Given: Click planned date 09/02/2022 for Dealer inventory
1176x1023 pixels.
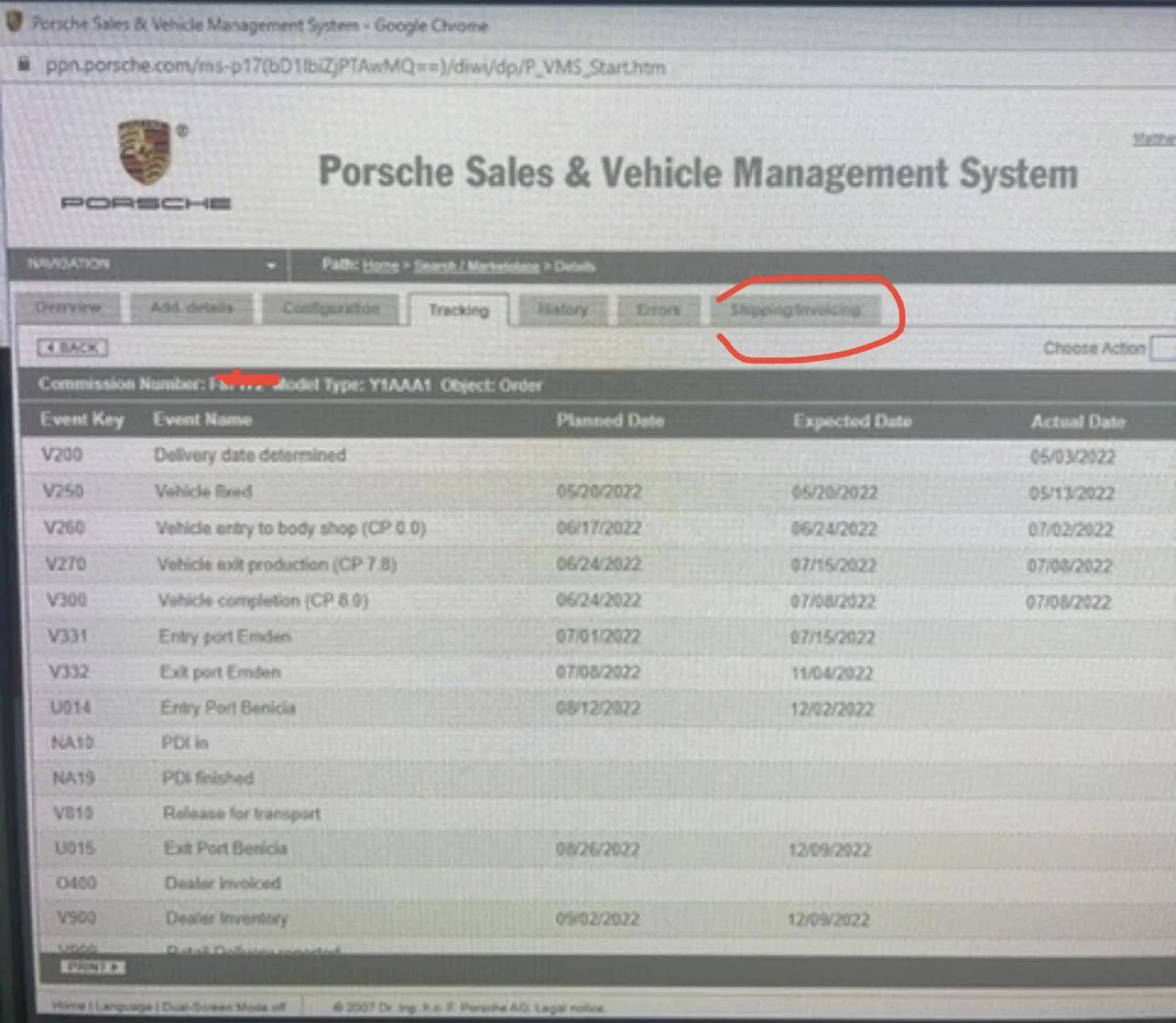Looking at the screenshot, I should (x=597, y=919).
